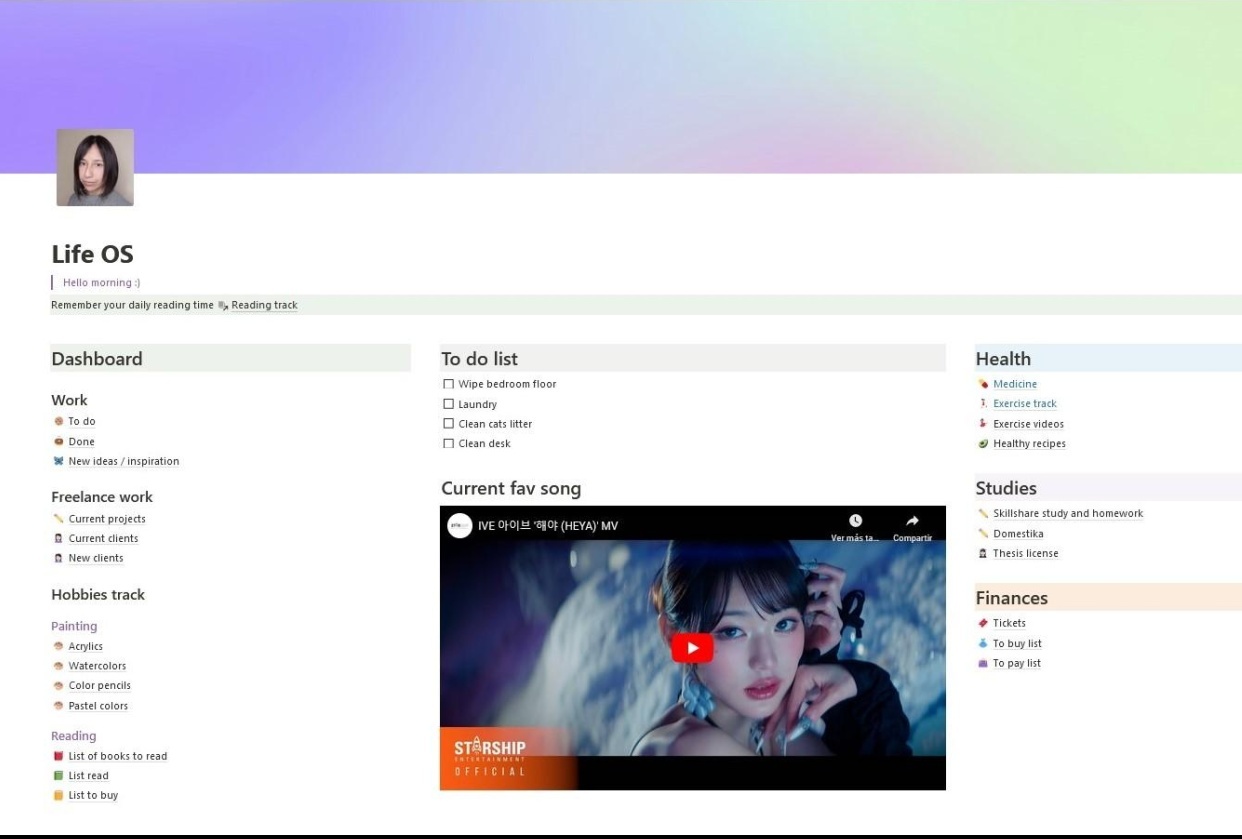This screenshot has height=839, width=1242.
Task: Click the "Freelance work" subheading
Action: pos(102,497)
